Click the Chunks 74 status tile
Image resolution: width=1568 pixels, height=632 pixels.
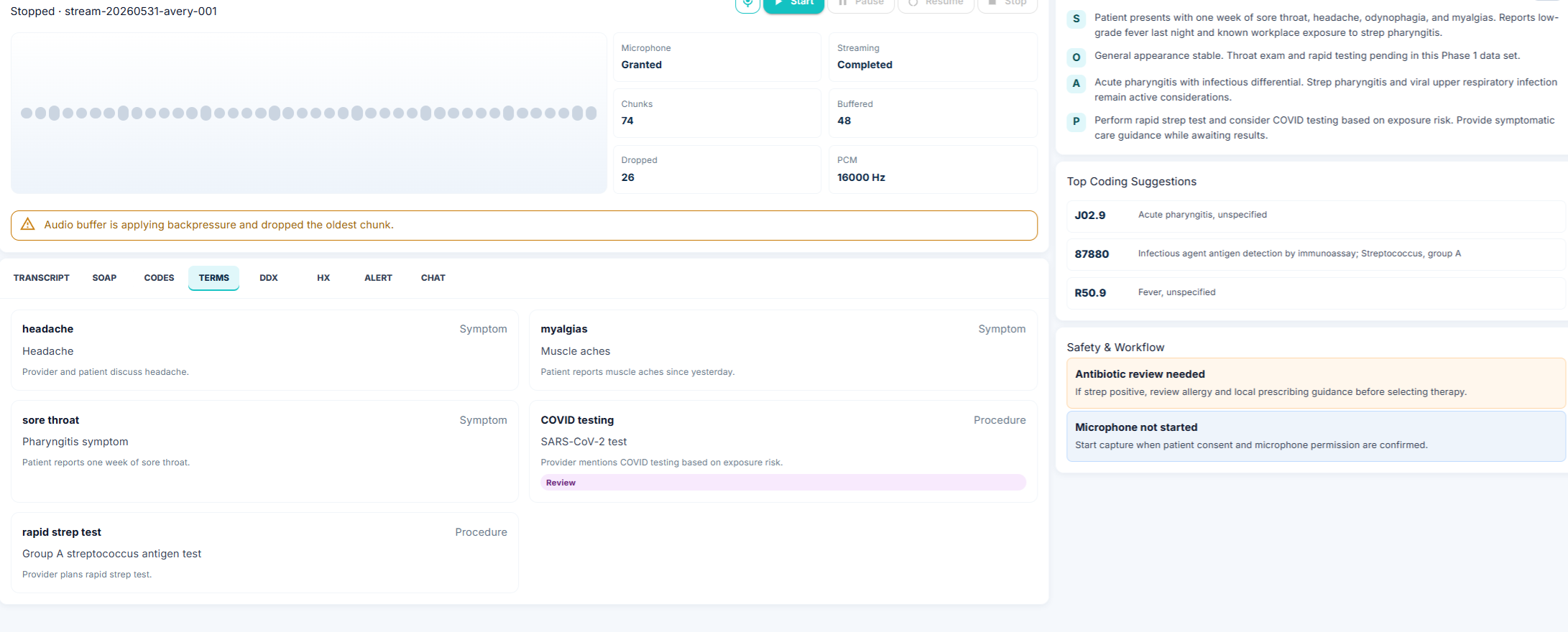(717, 113)
